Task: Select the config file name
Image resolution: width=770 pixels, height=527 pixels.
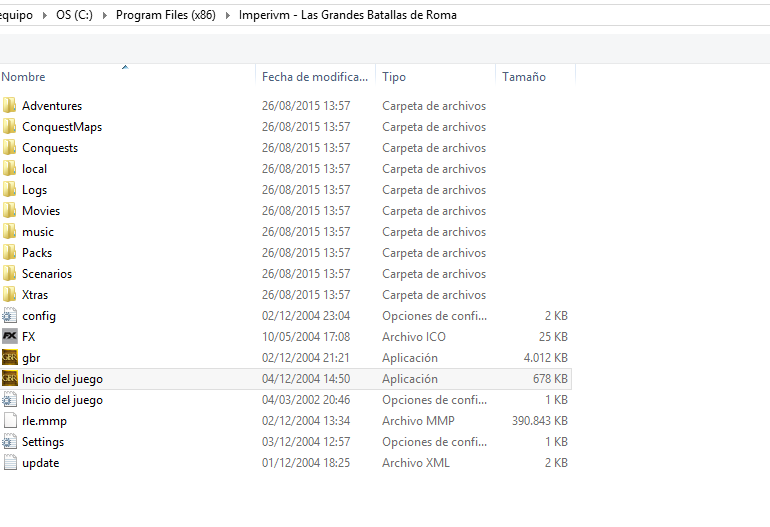Action: [x=39, y=316]
